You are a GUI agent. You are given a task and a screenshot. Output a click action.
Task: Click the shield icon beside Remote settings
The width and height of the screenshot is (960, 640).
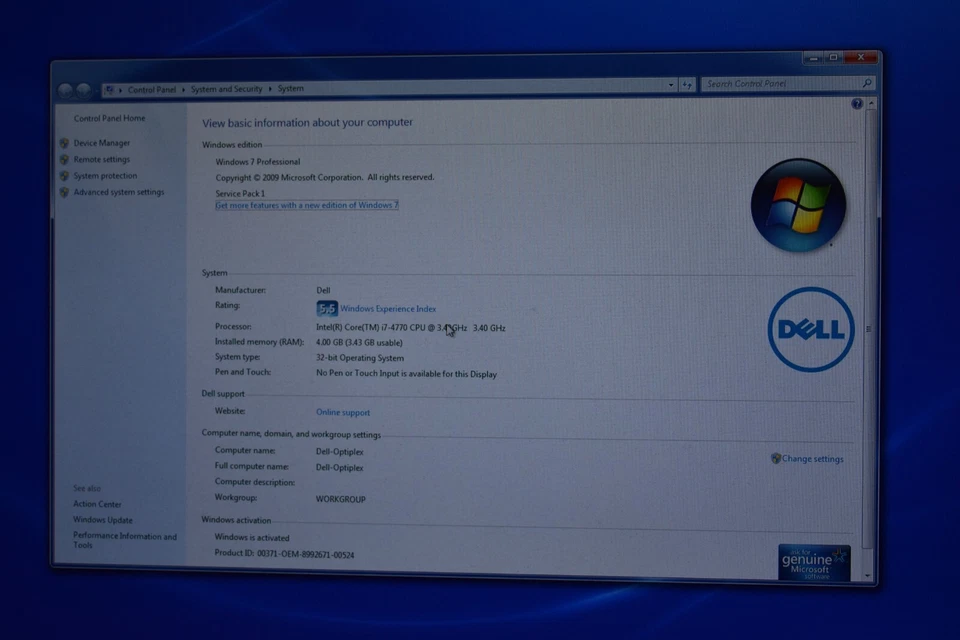[64, 159]
